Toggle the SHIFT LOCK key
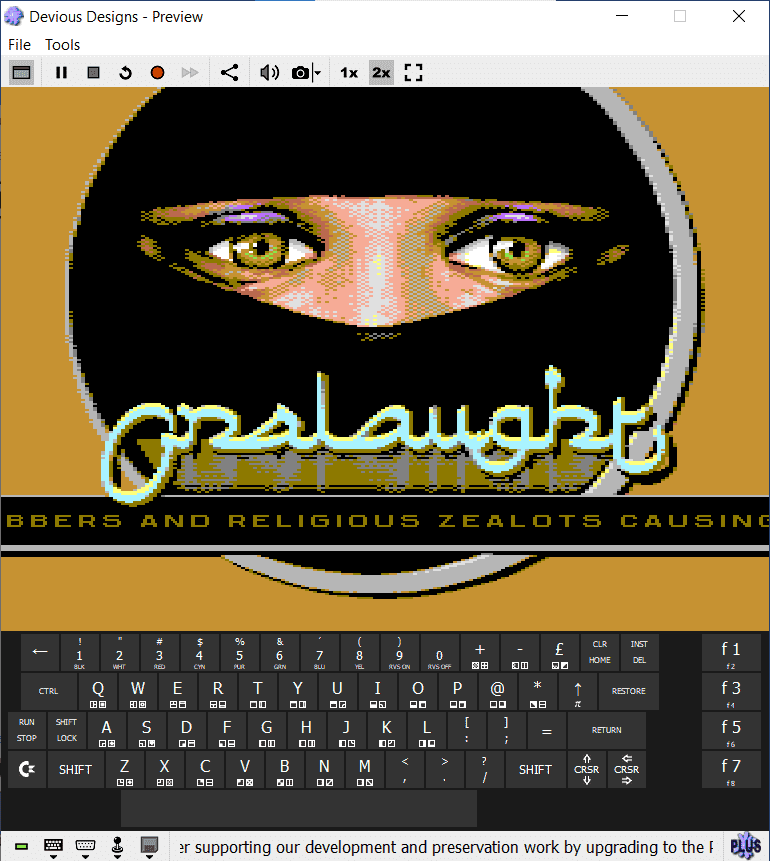Screen dimensions: 770x861 click(x=66, y=730)
